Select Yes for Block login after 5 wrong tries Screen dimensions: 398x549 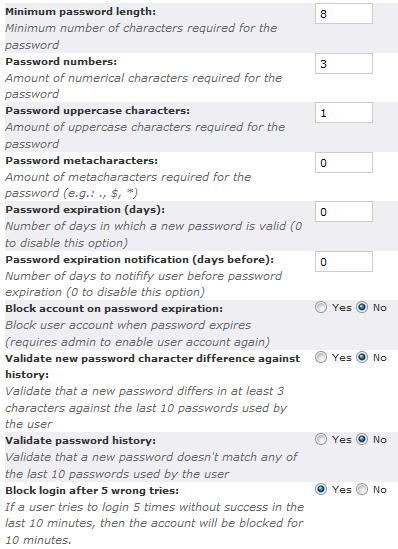[321, 489]
